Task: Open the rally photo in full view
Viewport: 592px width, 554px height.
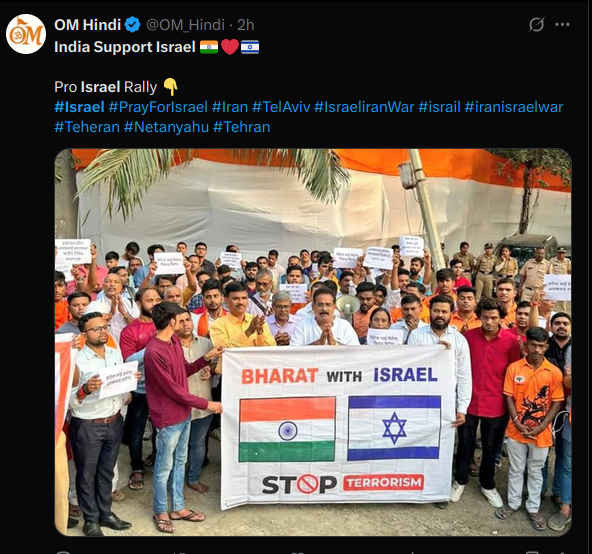Action: coord(313,342)
